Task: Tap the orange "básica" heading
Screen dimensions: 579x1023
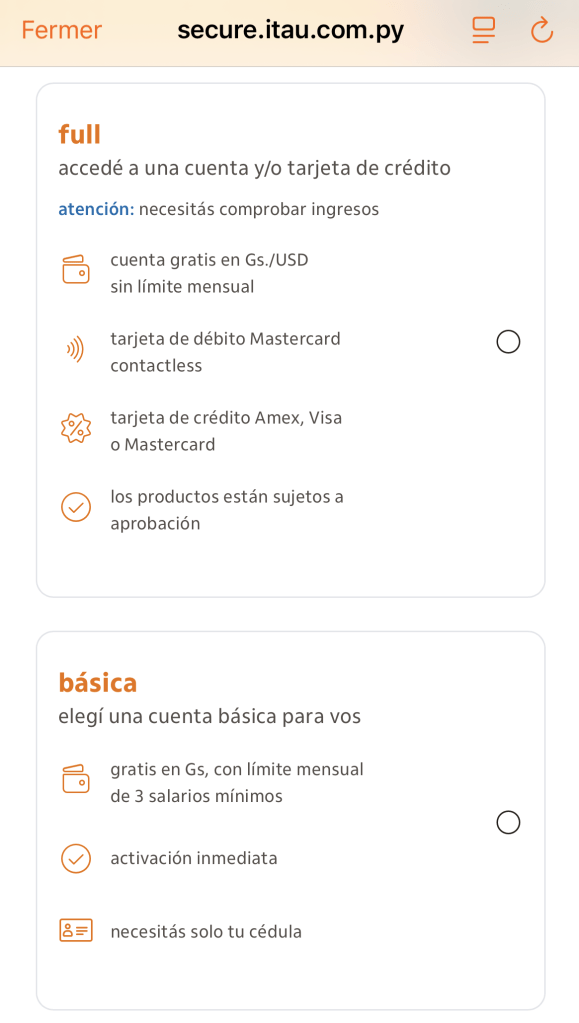Action: coord(98,681)
